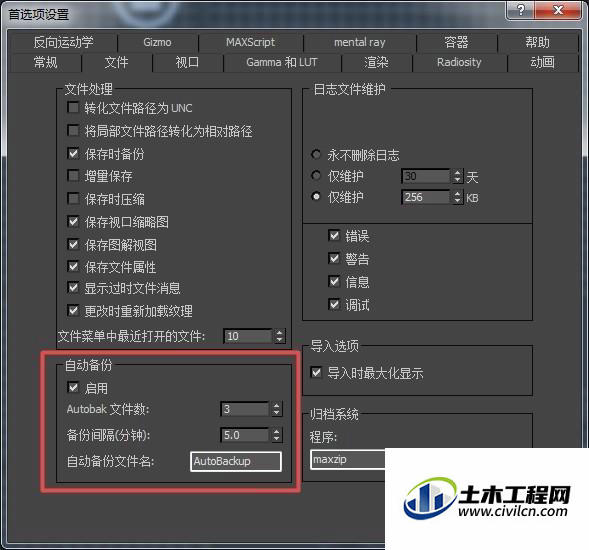589x550 pixels.
Task: Open the Radiosity tab
Action: pos(459,62)
